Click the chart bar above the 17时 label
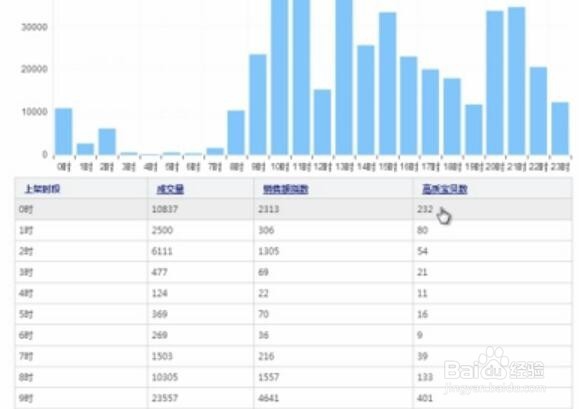This screenshot has height=409, width=579. (430, 112)
